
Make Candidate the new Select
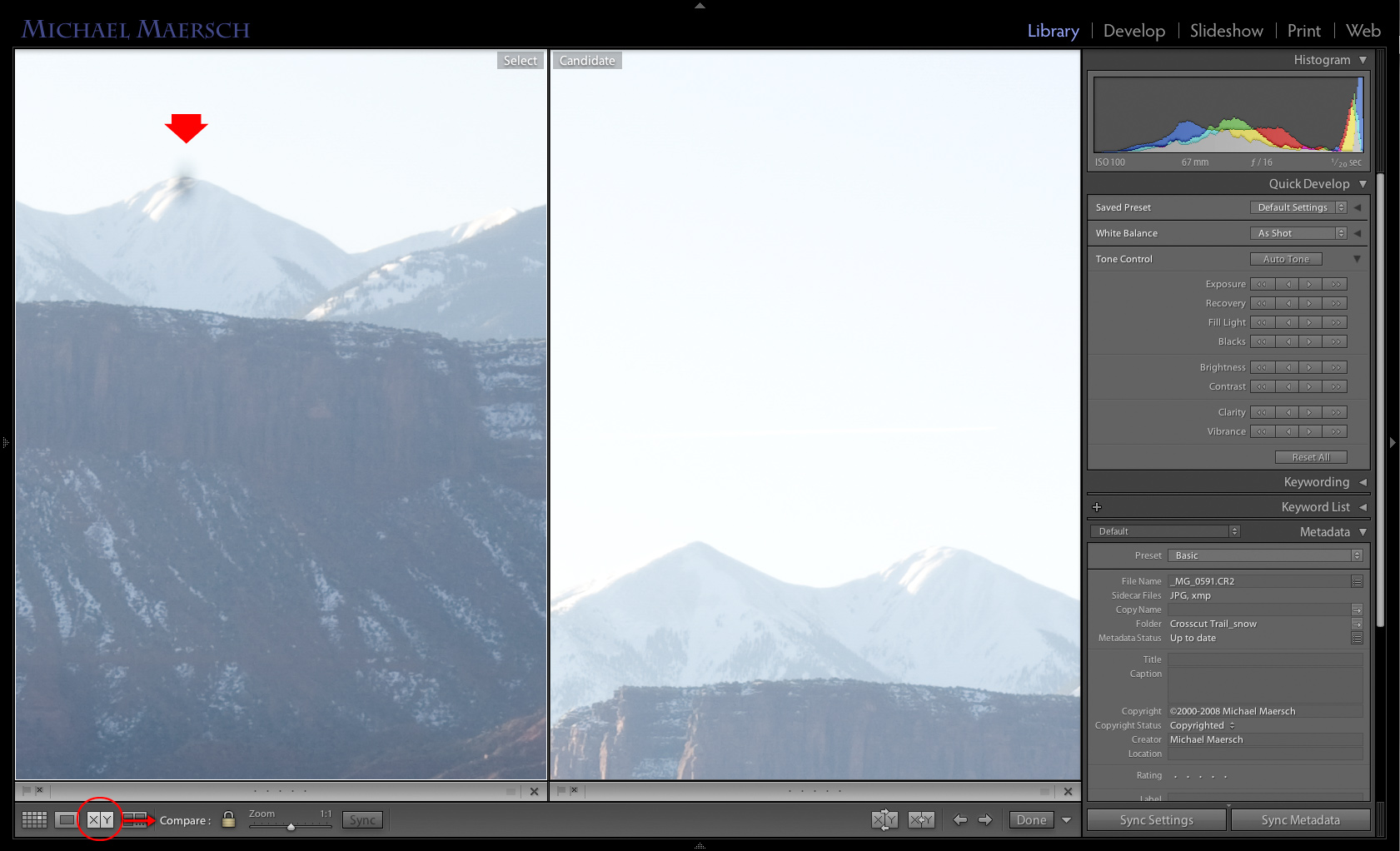pyautogui.click(x=921, y=819)
